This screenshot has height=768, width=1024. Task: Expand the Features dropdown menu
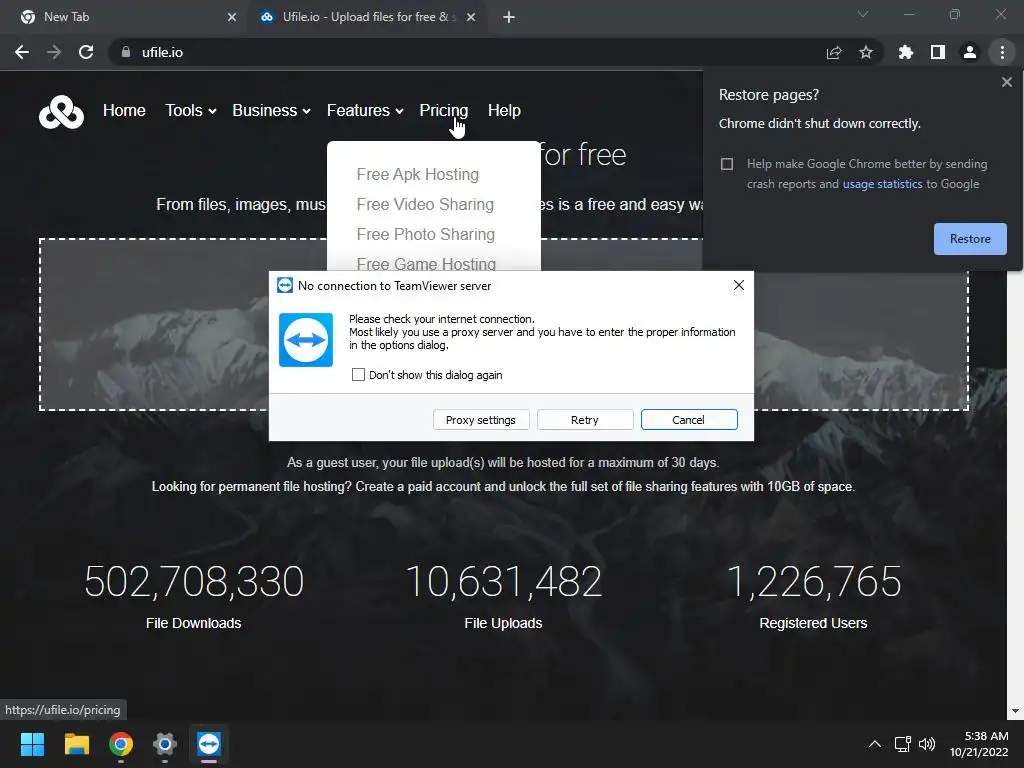click(x=365, y=110)
